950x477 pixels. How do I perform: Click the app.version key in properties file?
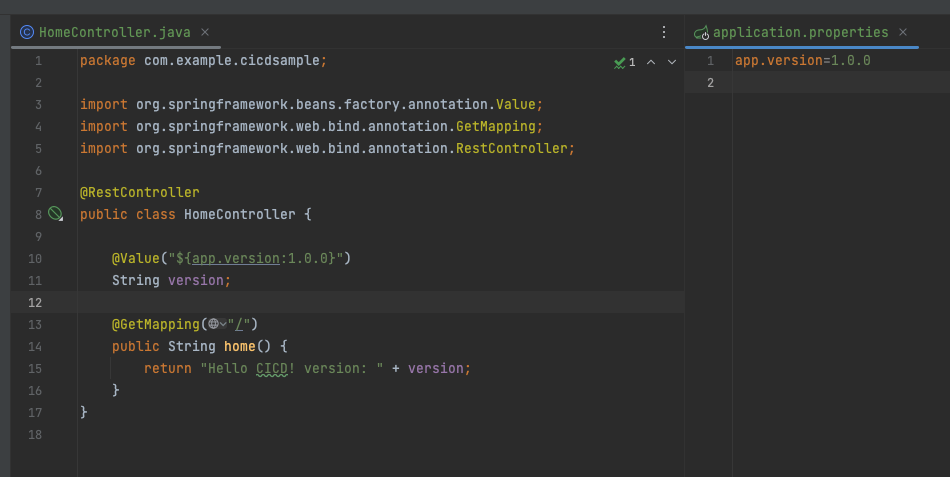pos(779,61)
